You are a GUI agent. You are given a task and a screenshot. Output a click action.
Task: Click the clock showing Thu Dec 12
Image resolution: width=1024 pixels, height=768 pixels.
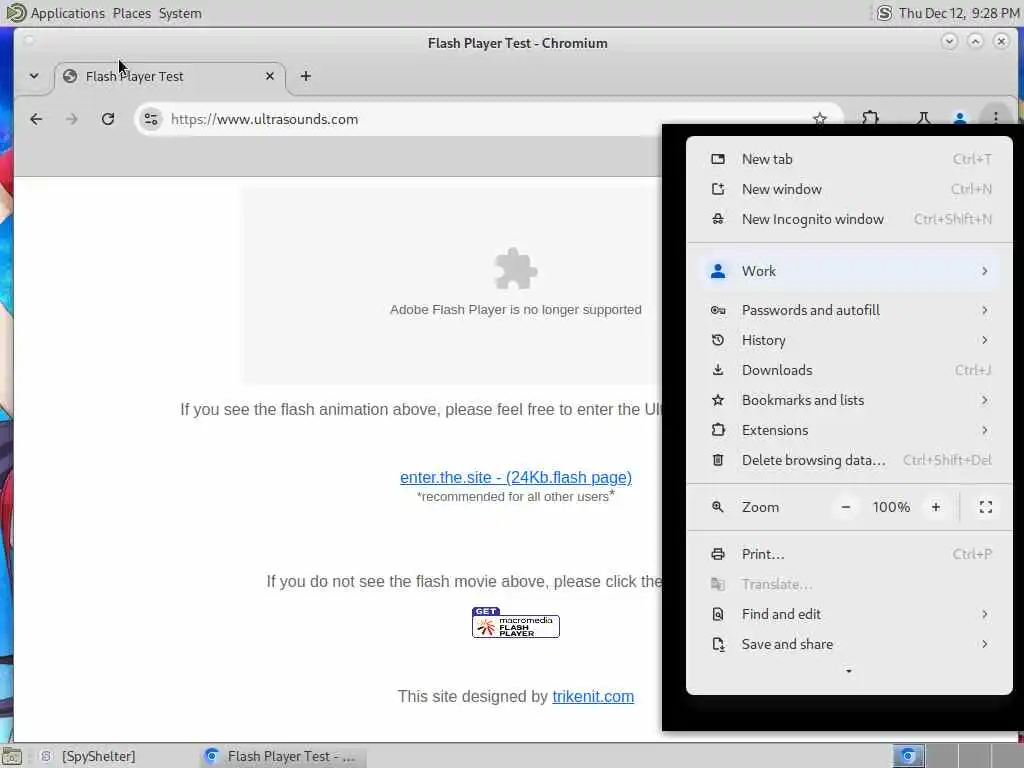click(959, 13)
